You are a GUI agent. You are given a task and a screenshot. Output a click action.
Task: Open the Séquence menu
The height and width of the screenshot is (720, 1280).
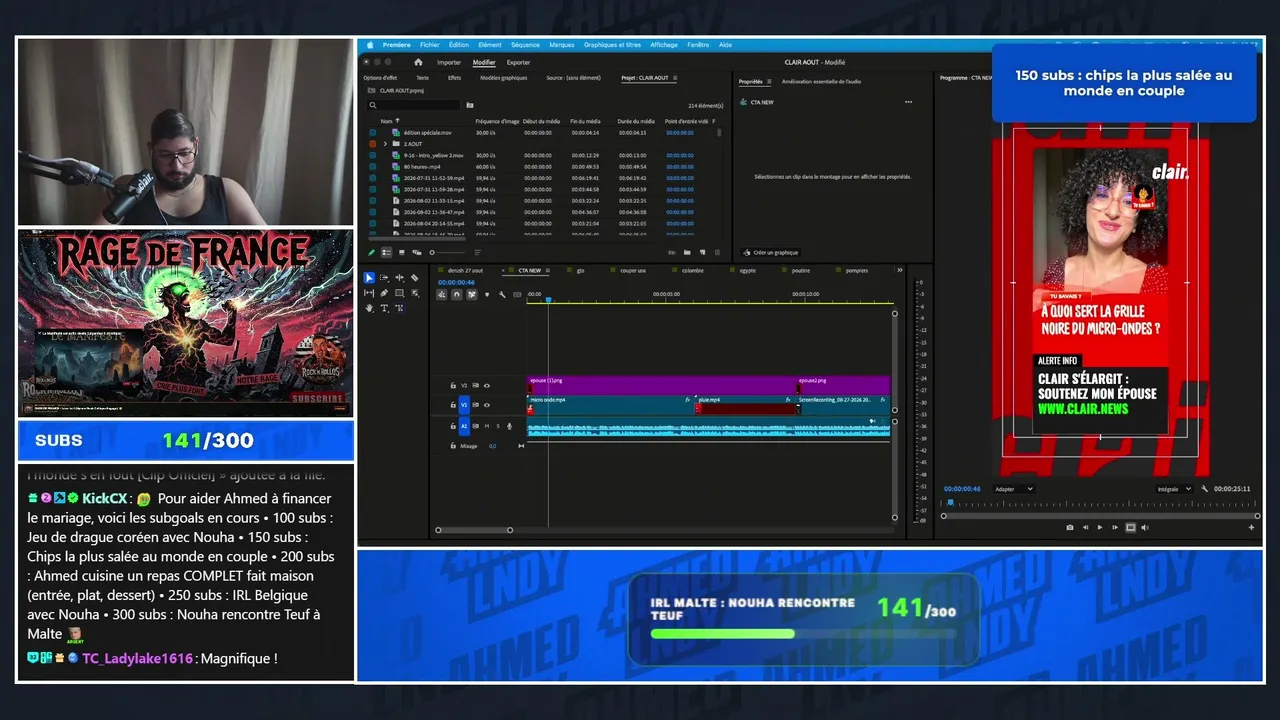tap(525, 45)
